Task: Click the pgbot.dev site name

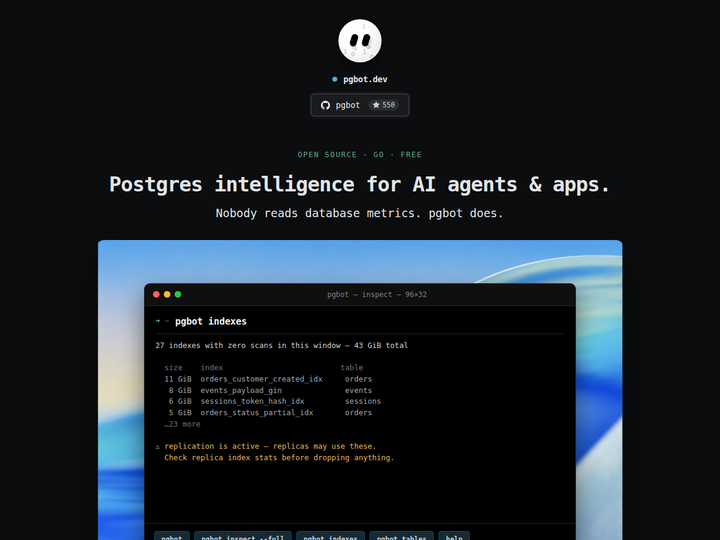Action: [365, 79]
